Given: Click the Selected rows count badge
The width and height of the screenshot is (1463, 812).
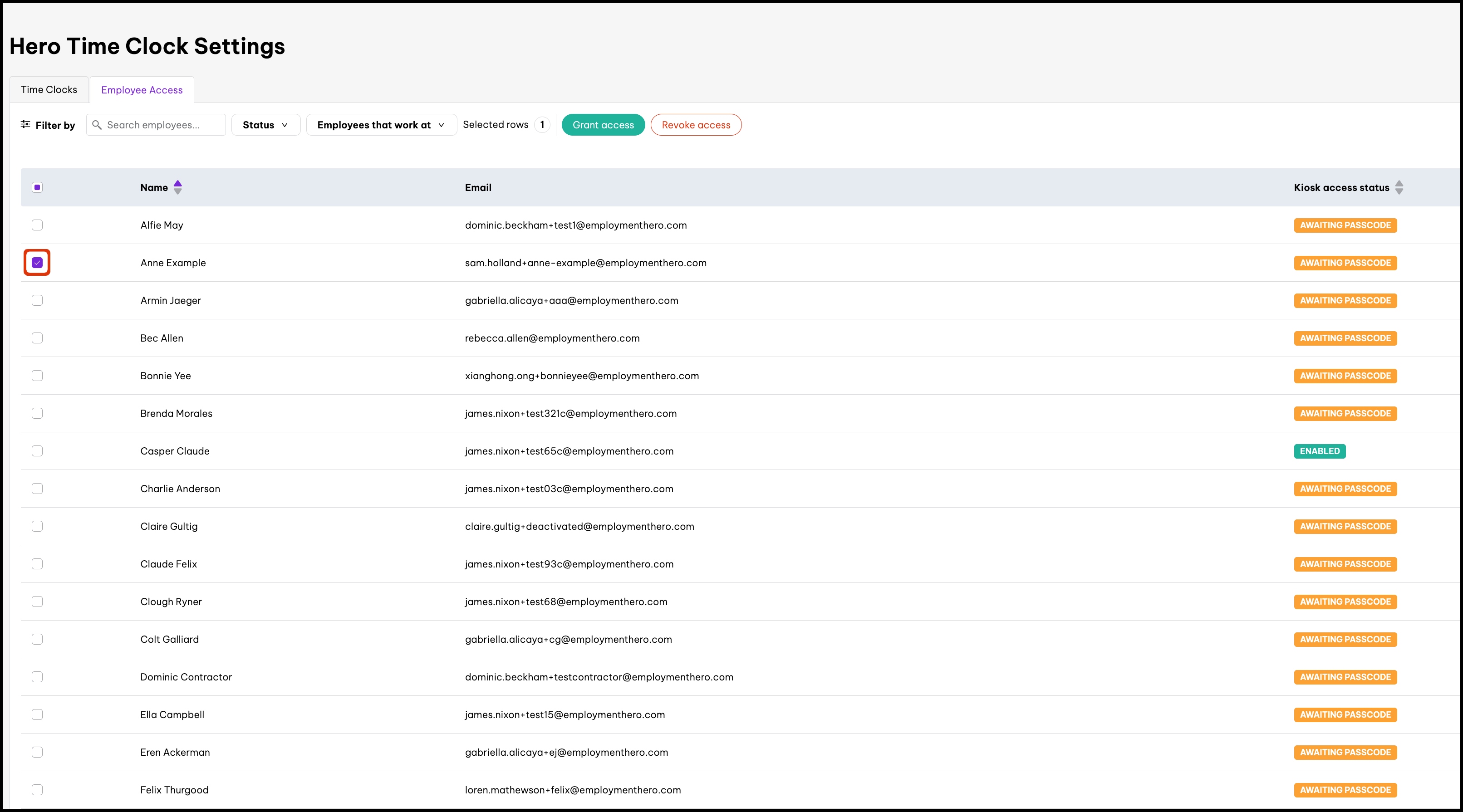Looking at the screenshot, I should (542, 124).
